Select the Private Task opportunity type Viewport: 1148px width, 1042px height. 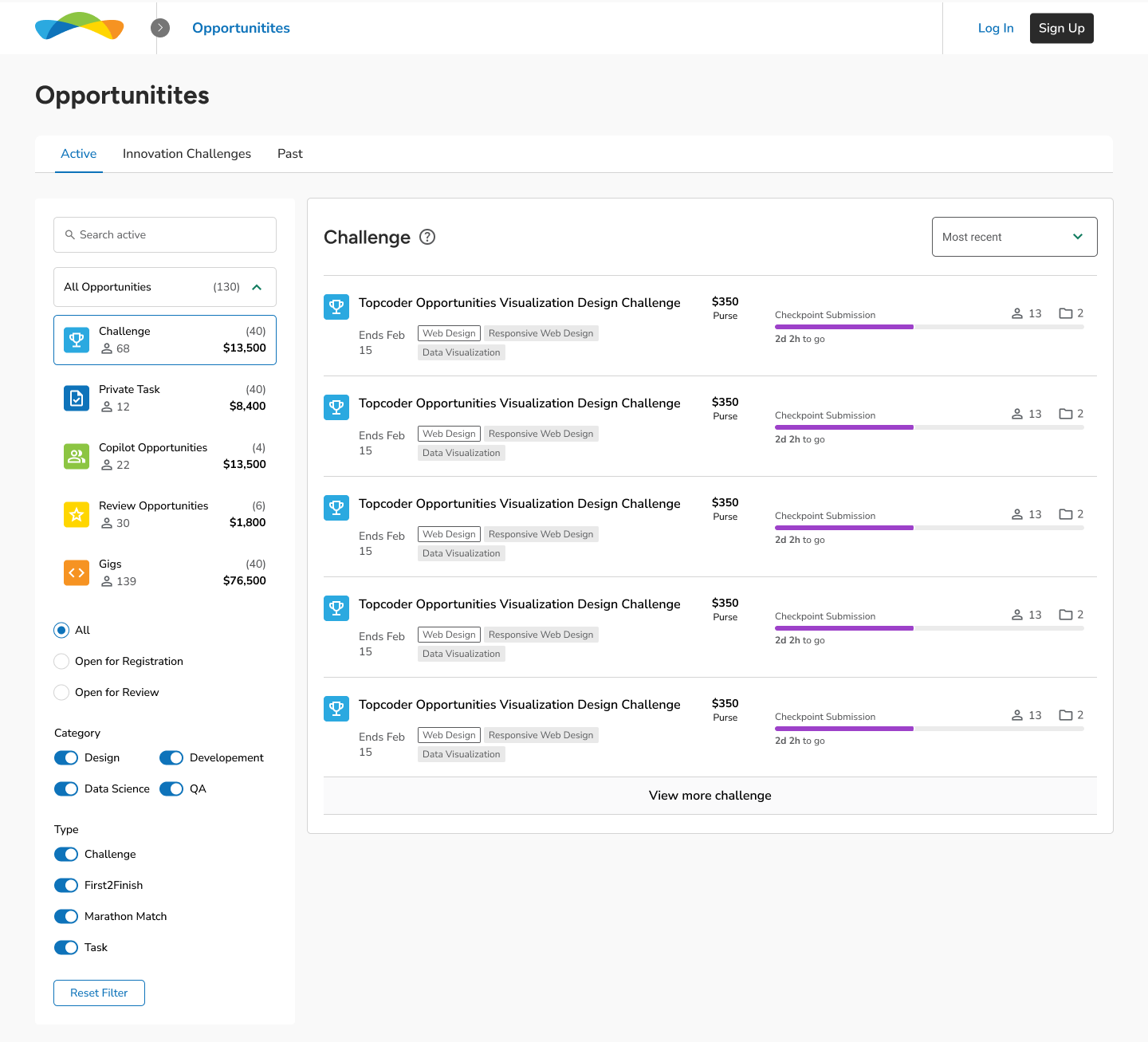(165, 398)
